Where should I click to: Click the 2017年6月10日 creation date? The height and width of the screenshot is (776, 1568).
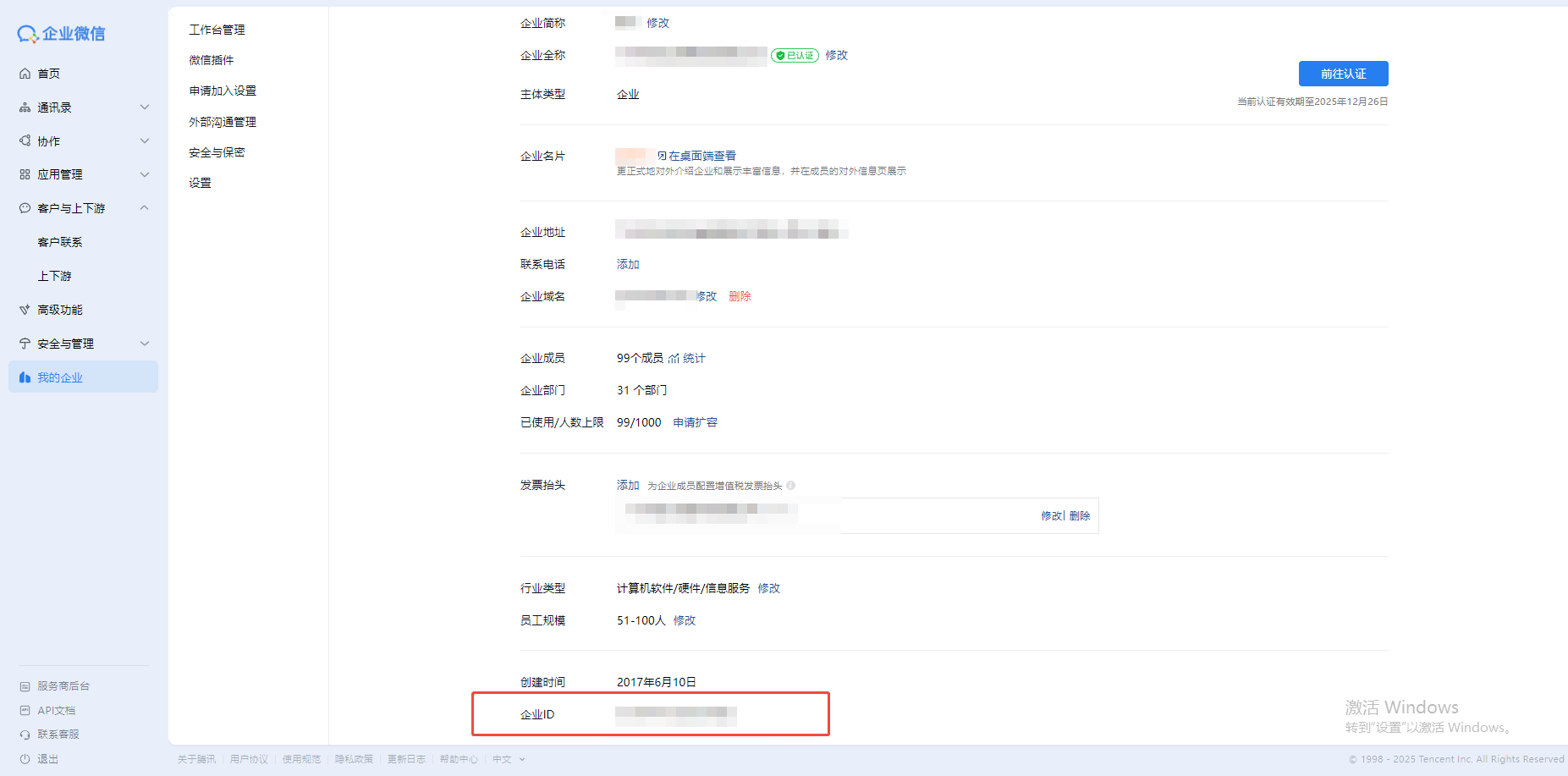(x=656, y=682)
